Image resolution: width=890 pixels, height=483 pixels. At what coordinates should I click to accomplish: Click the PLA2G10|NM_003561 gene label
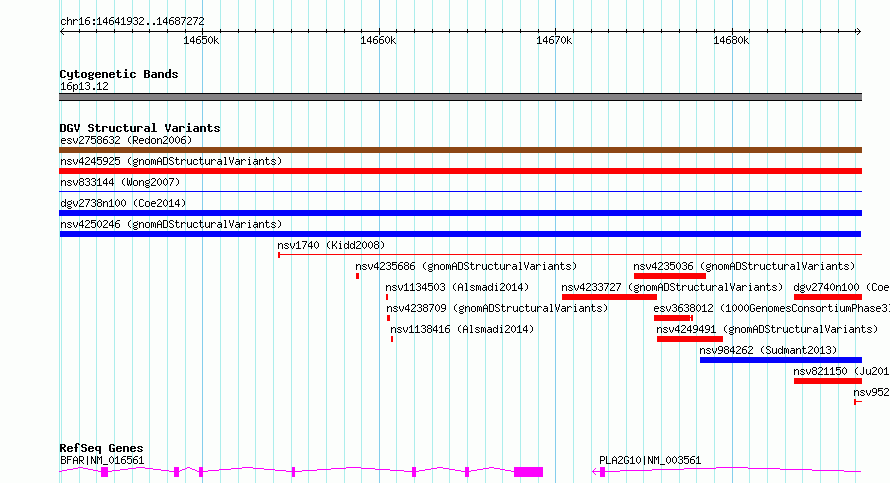point(650,460)
